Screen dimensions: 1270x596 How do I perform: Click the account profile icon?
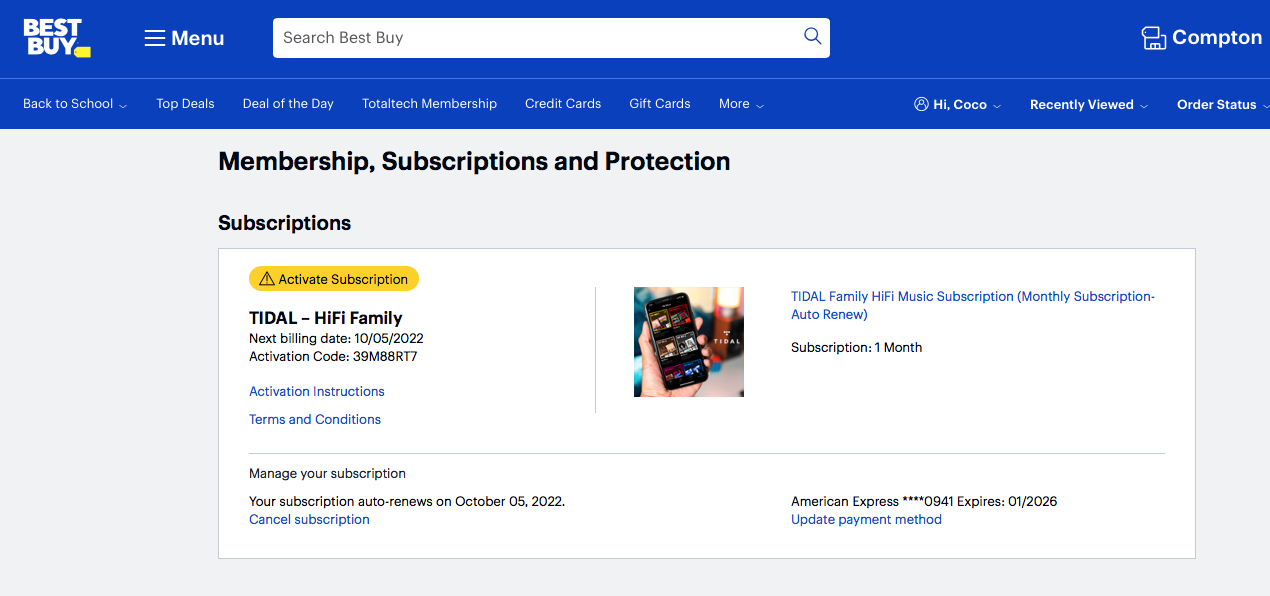[919, 103]
